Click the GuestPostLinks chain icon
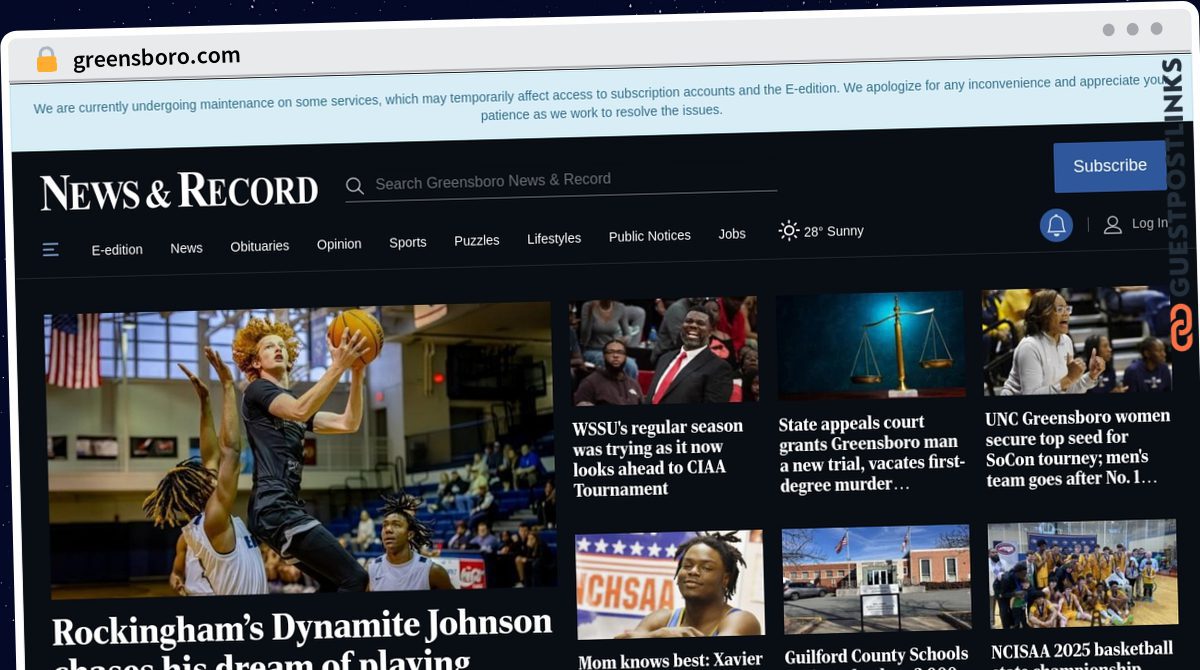Screen dimensions: 1200x670 click(x=1181, y=329)
